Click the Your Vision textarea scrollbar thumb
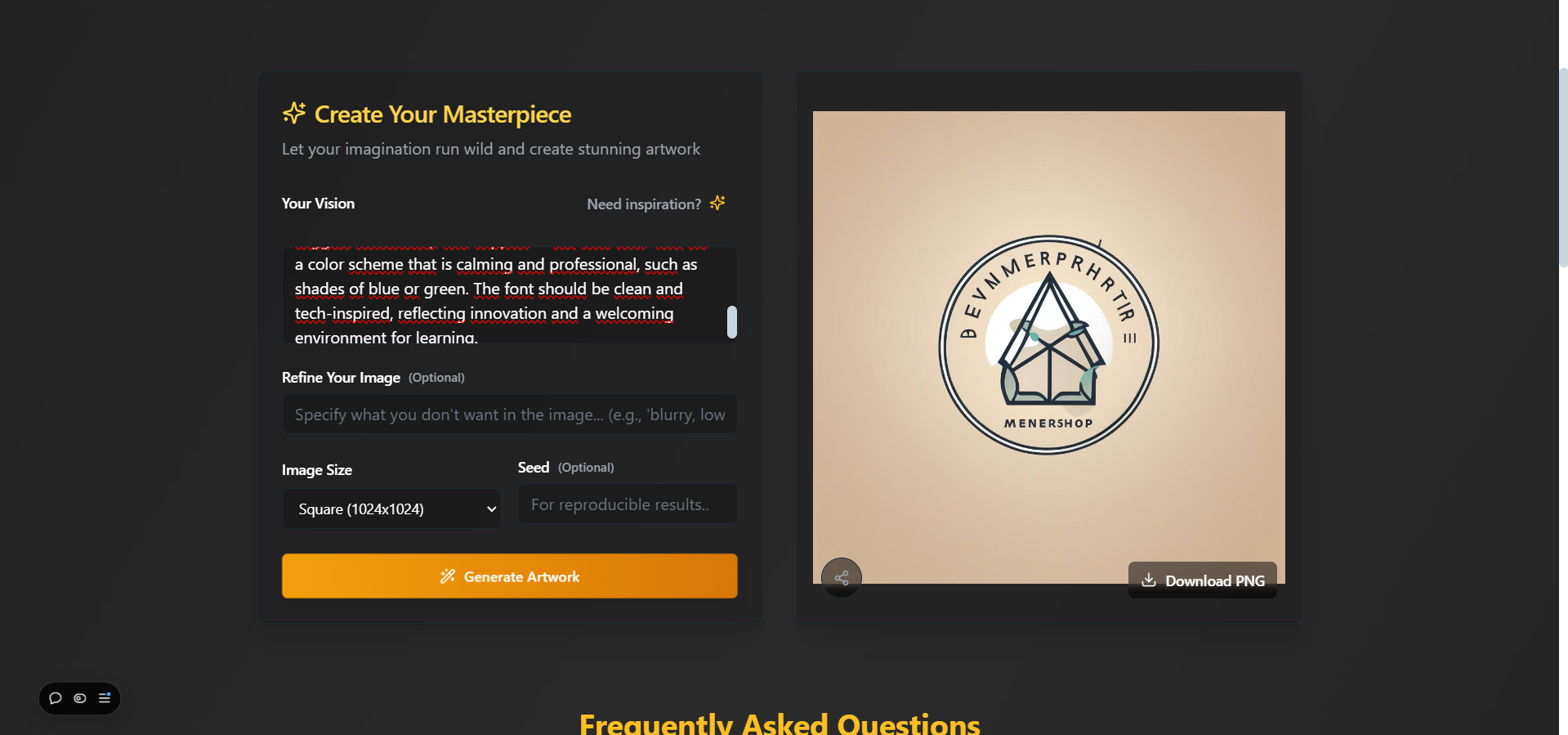The width and height of the screenshot is (1568, 735). point(732,322)
